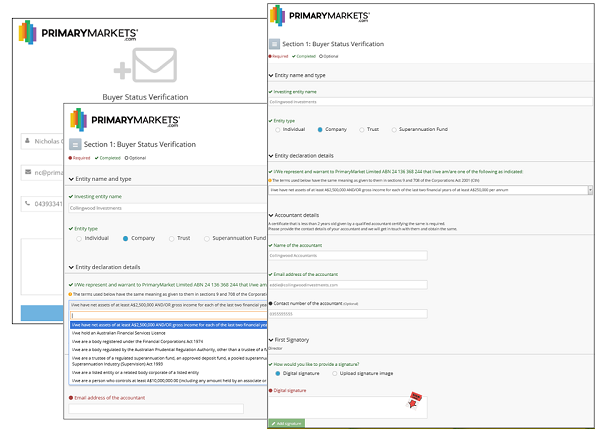600x433 pixels.
Task: Click the orange info dot beside the terms note in right window
Action: (x=270, y=180)
